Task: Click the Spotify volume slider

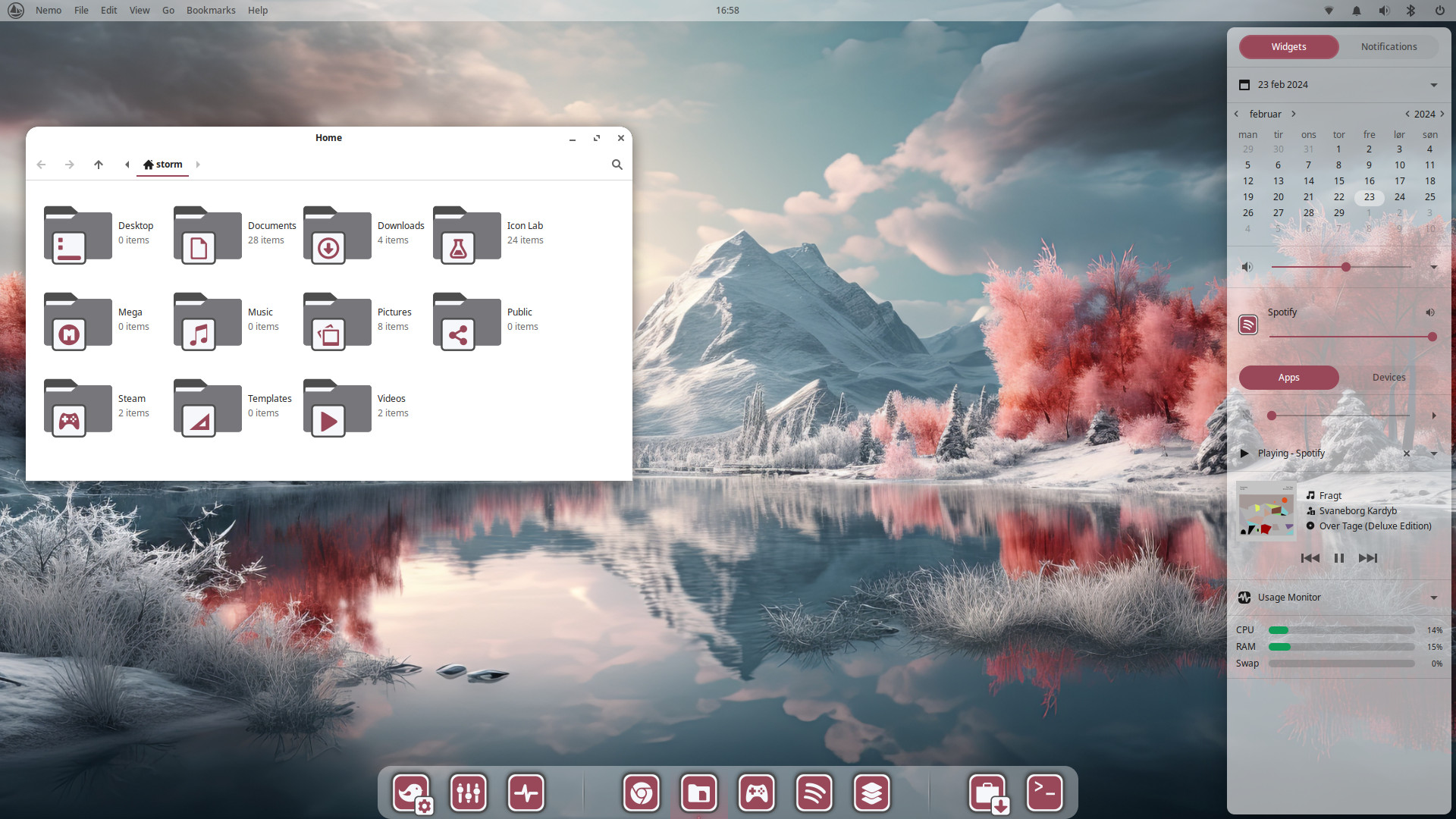Action: [x=1350, y=337]
